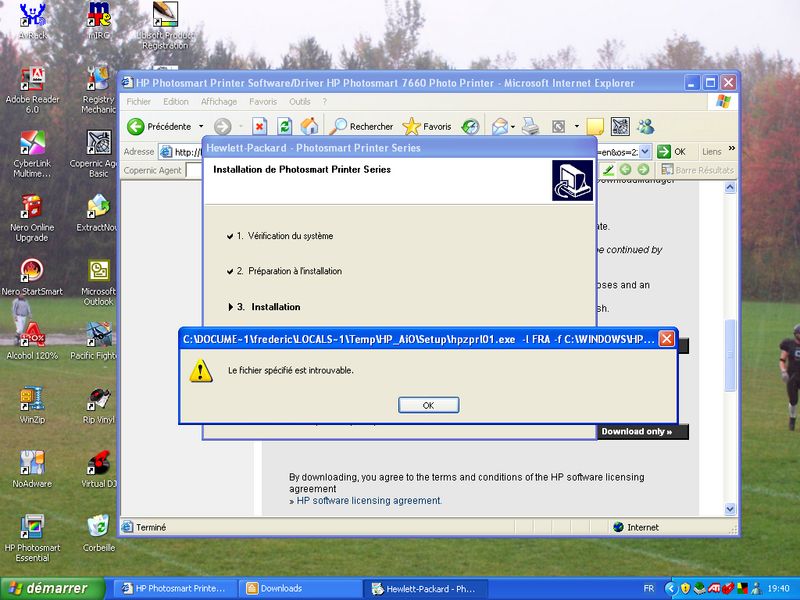Image resolution: width=800 pixels, height=600 pixels.
Task: Open the Précédente history dropdown arrow
Action: (x=201, y=126)
